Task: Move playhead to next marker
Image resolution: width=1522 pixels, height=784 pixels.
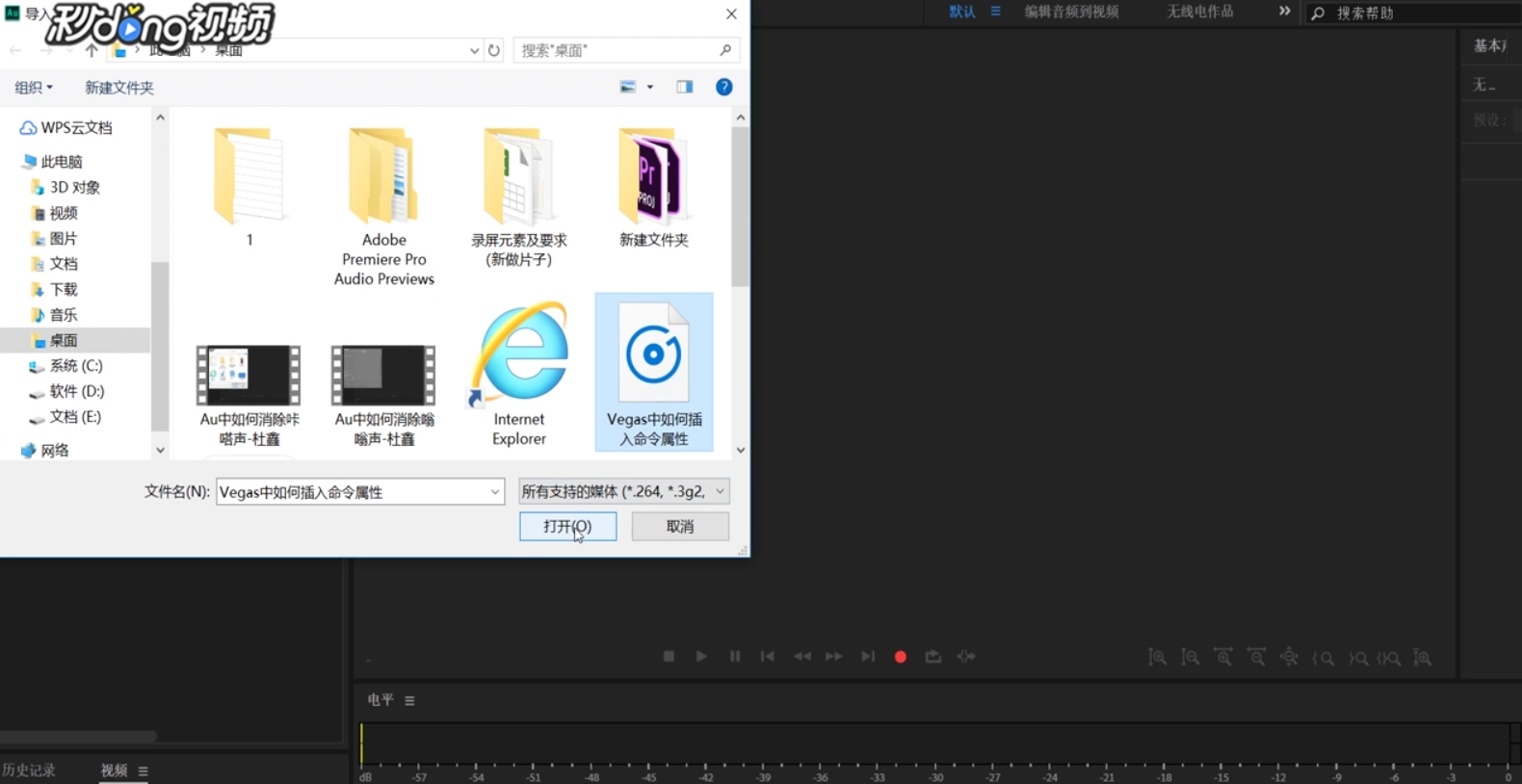Action: pyautogui.click(x=868, y=657)
